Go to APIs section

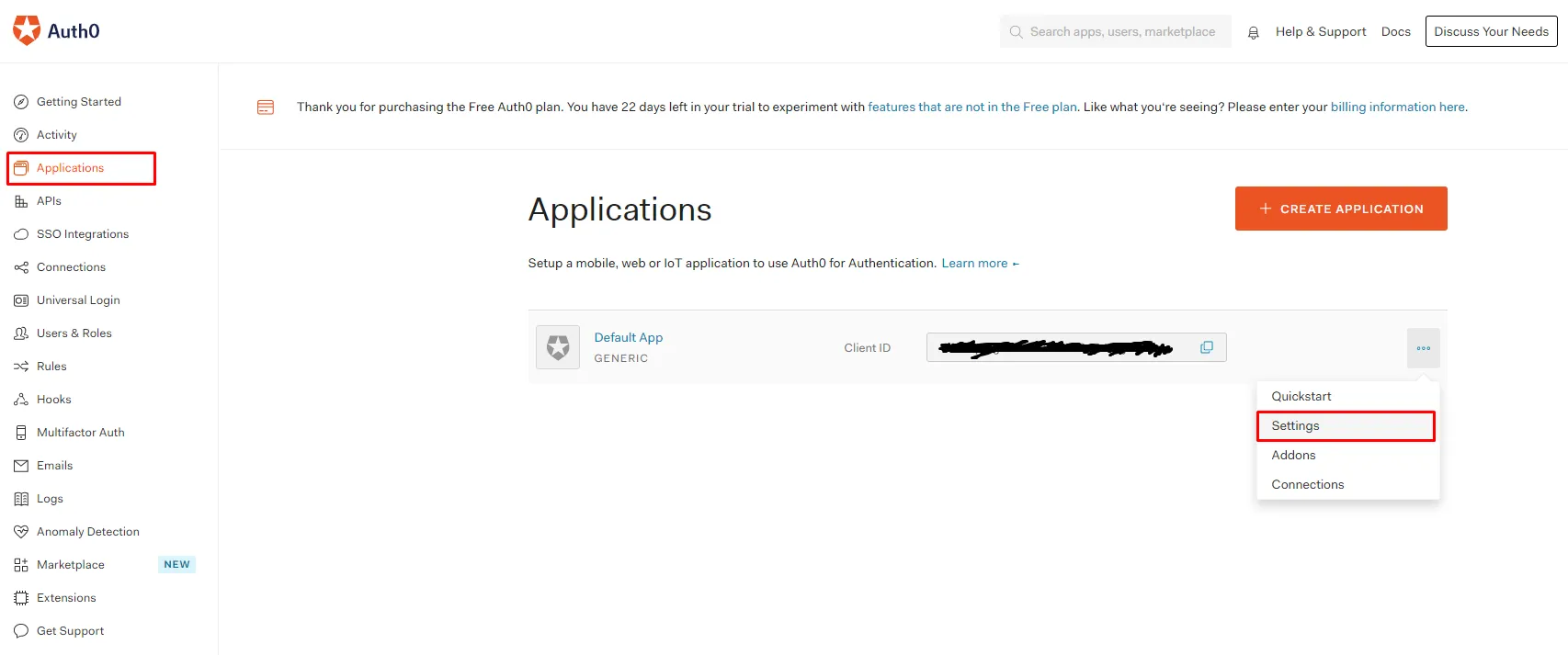[x=49, y=201]
